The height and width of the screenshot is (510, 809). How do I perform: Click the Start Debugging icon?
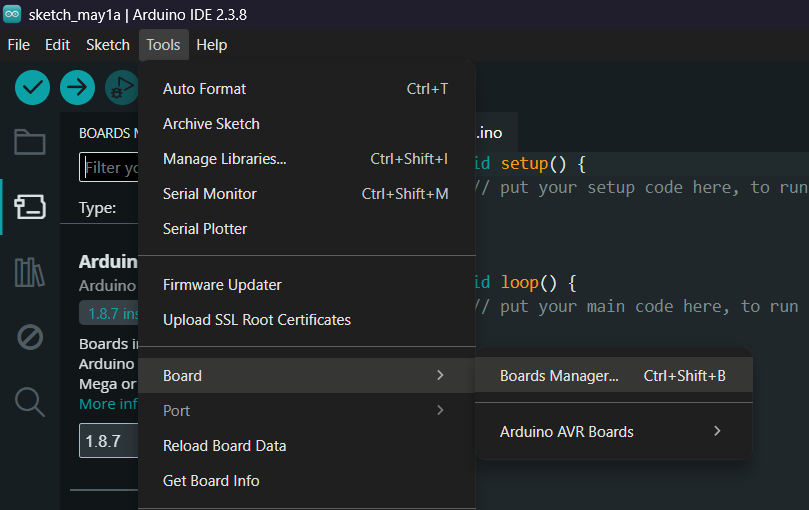click(121, 87)
